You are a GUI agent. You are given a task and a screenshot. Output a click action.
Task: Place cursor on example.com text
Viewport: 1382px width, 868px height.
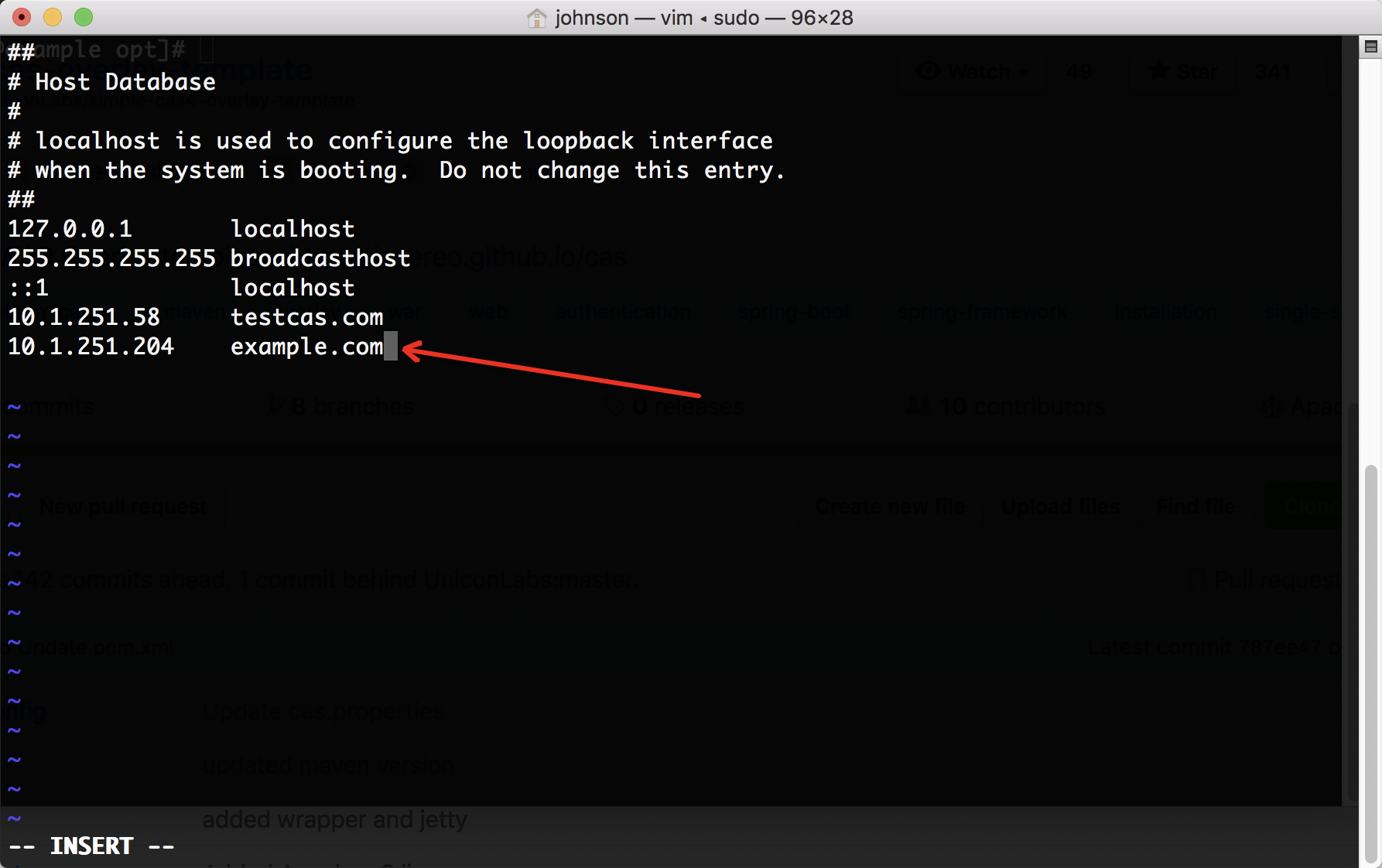(306, 347)
